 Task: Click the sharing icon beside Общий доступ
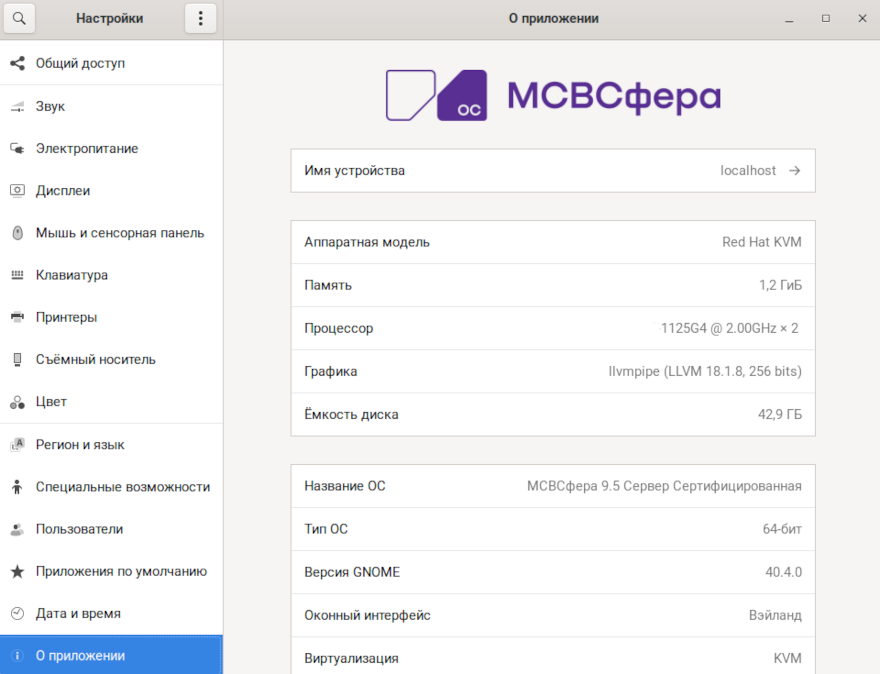[17, 63]
